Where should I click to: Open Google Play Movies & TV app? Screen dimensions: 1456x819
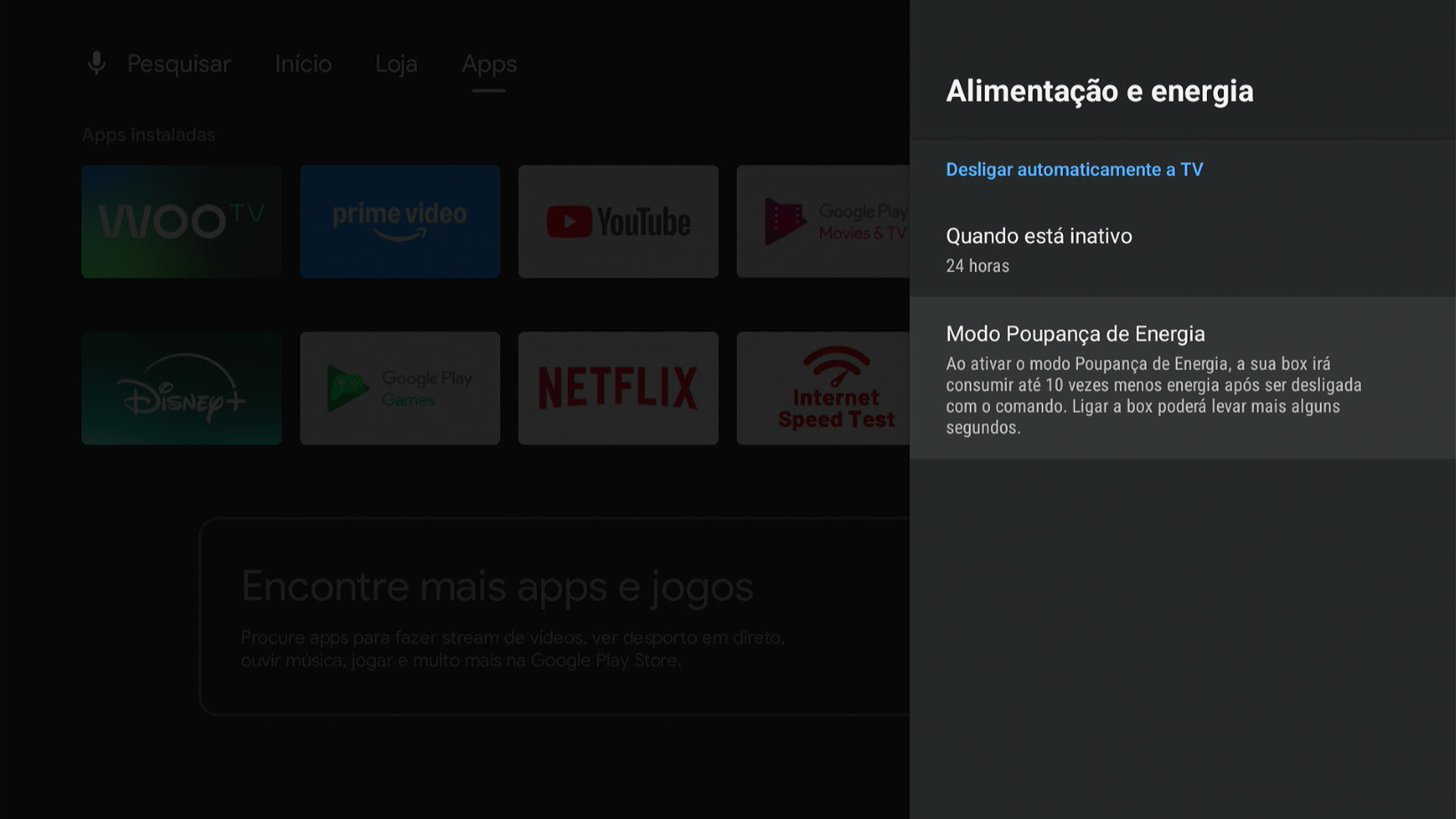click(823, 221)
